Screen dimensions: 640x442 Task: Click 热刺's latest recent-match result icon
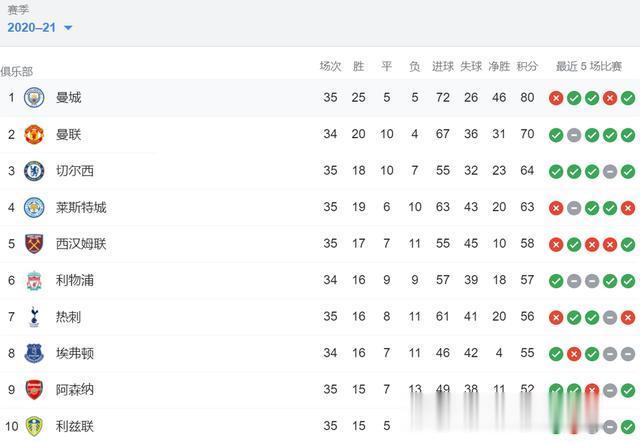pos(628,317)
